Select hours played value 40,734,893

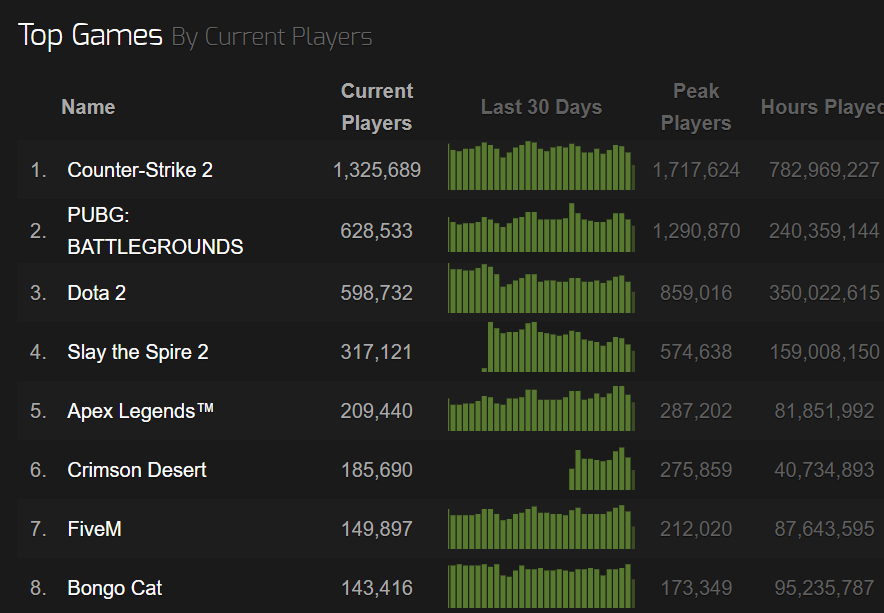(824, 470)
